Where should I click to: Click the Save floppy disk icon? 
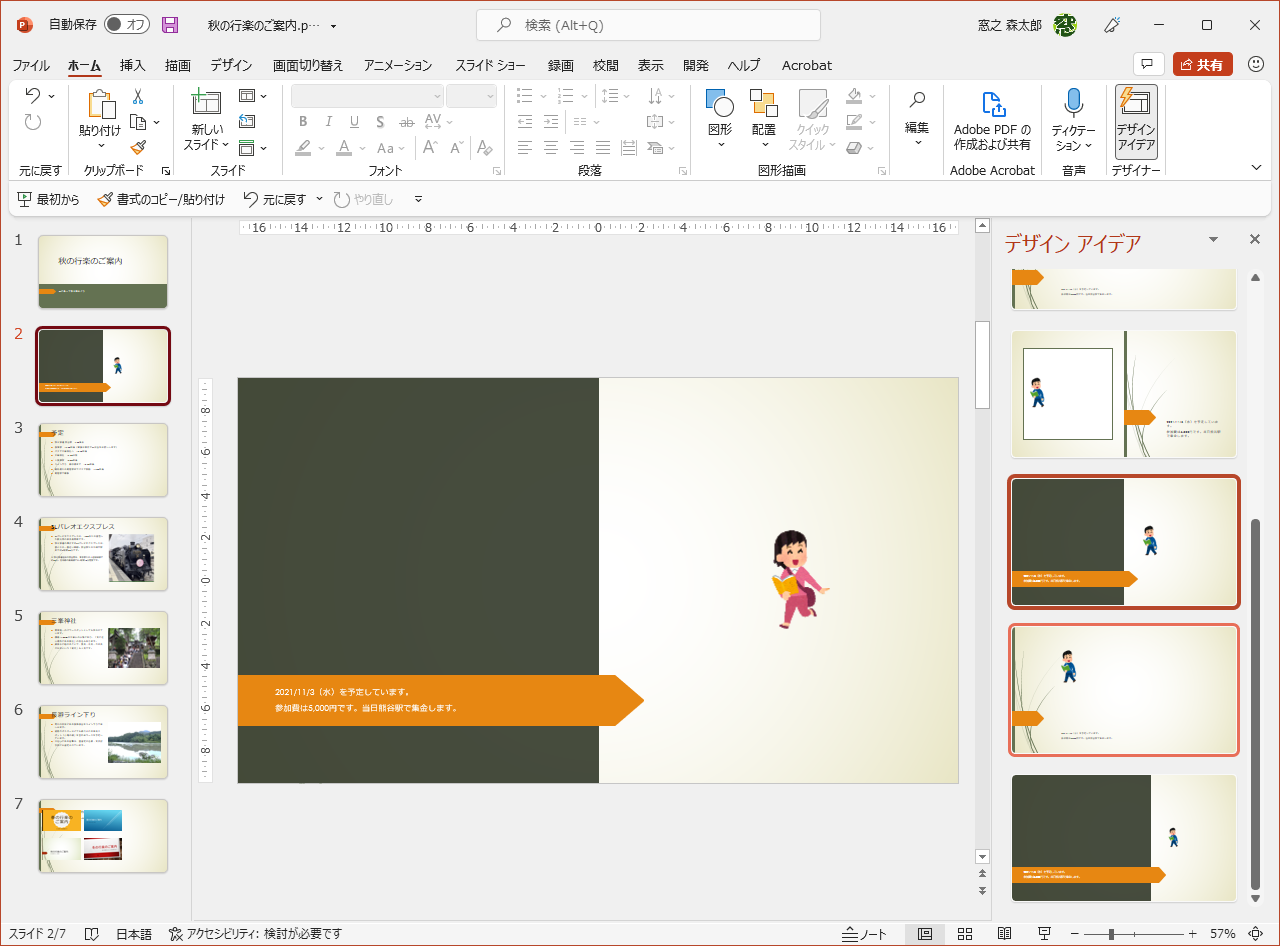170,25
